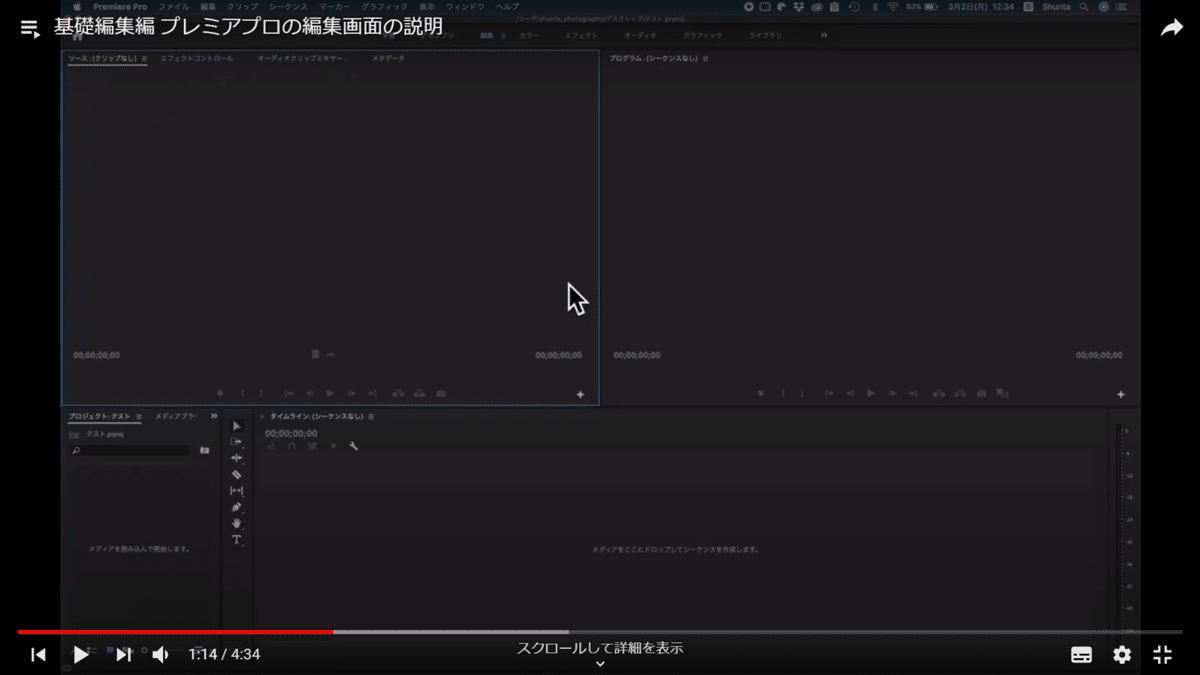Open timeline wrench display settings
The image size is (1200, 675).
click(353, 446)
